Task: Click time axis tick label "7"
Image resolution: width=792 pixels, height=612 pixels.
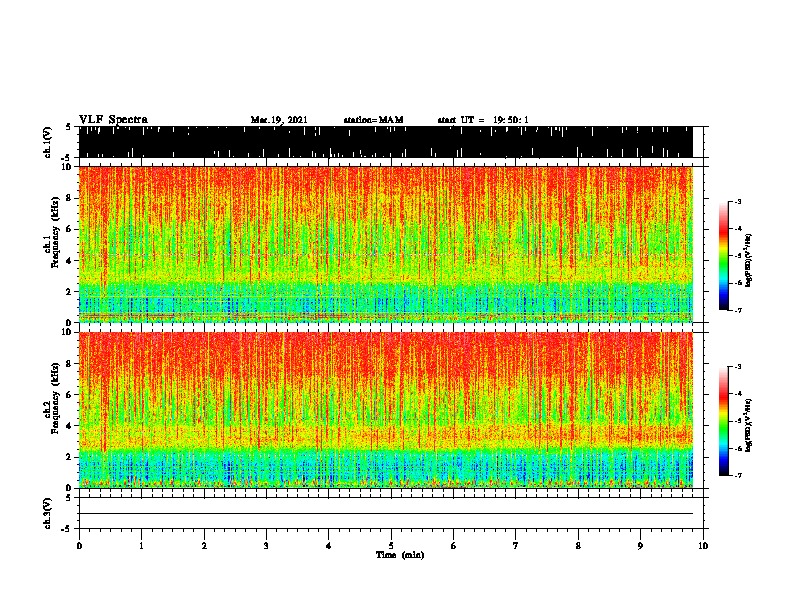Action: (x=516, y=546)
